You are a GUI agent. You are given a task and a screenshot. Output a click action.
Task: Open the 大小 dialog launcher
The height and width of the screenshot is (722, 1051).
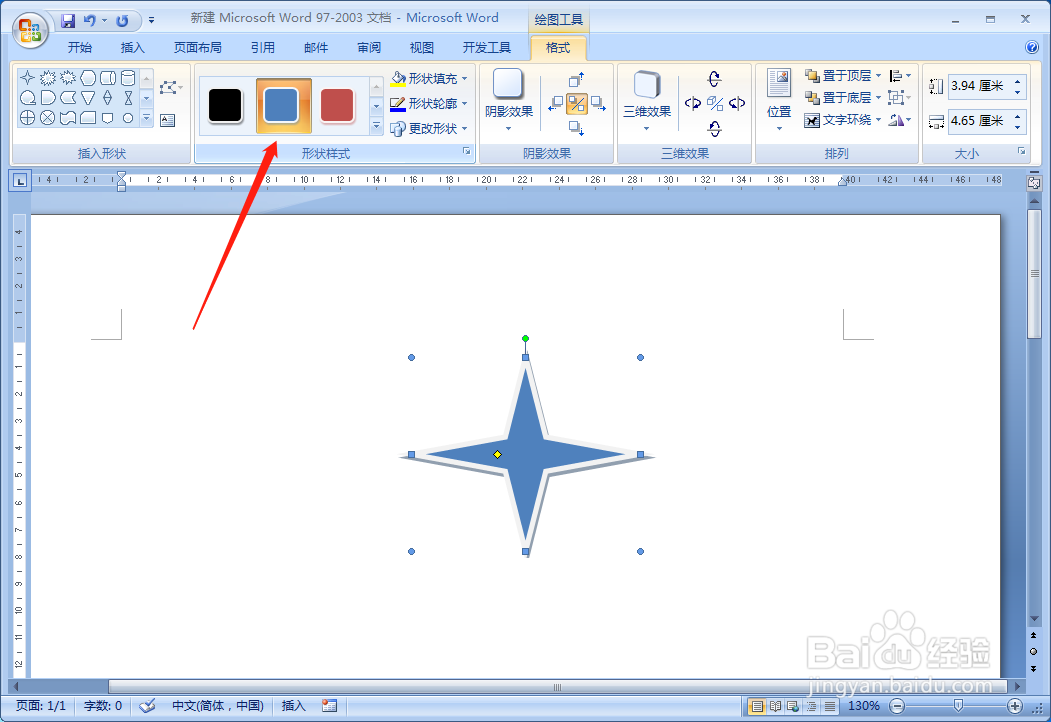coord(1022,152)
